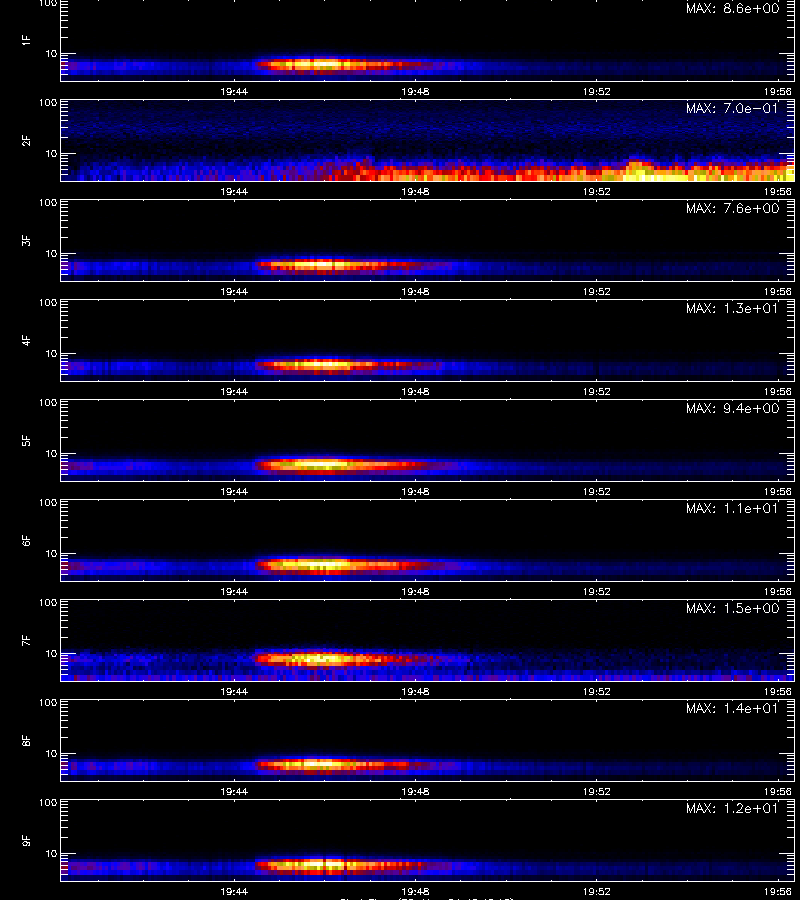Click the 19:56 tick label below panel 3F
This screenshot has height=900, width=800.
pyautogui.click(x=778, y=292)
